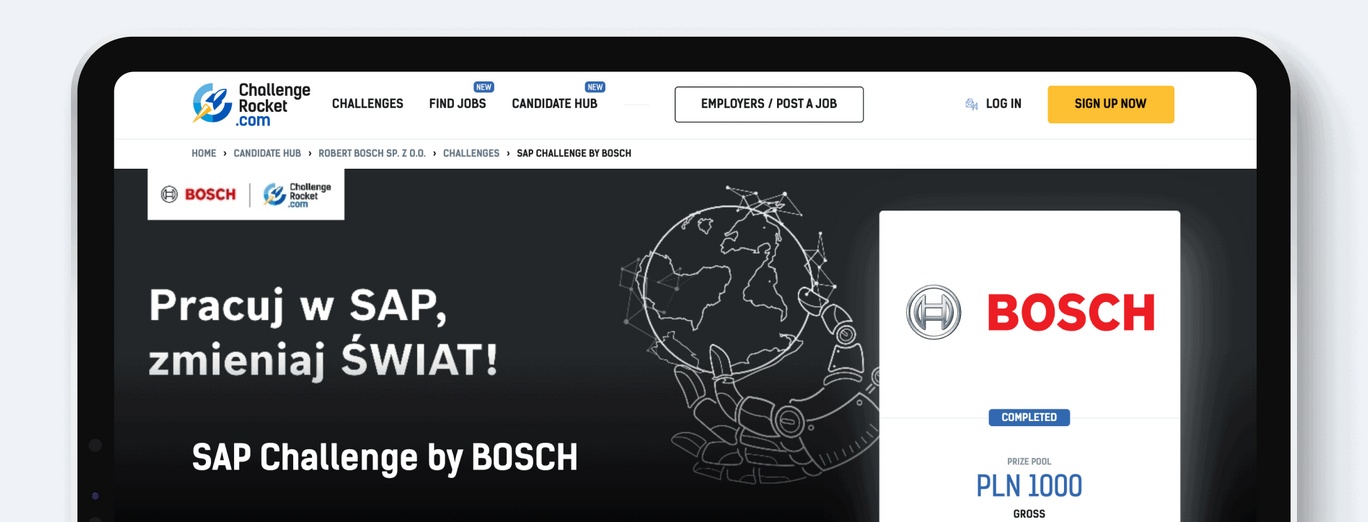Click the language icon beside Log In

click(x=971, y=104)
